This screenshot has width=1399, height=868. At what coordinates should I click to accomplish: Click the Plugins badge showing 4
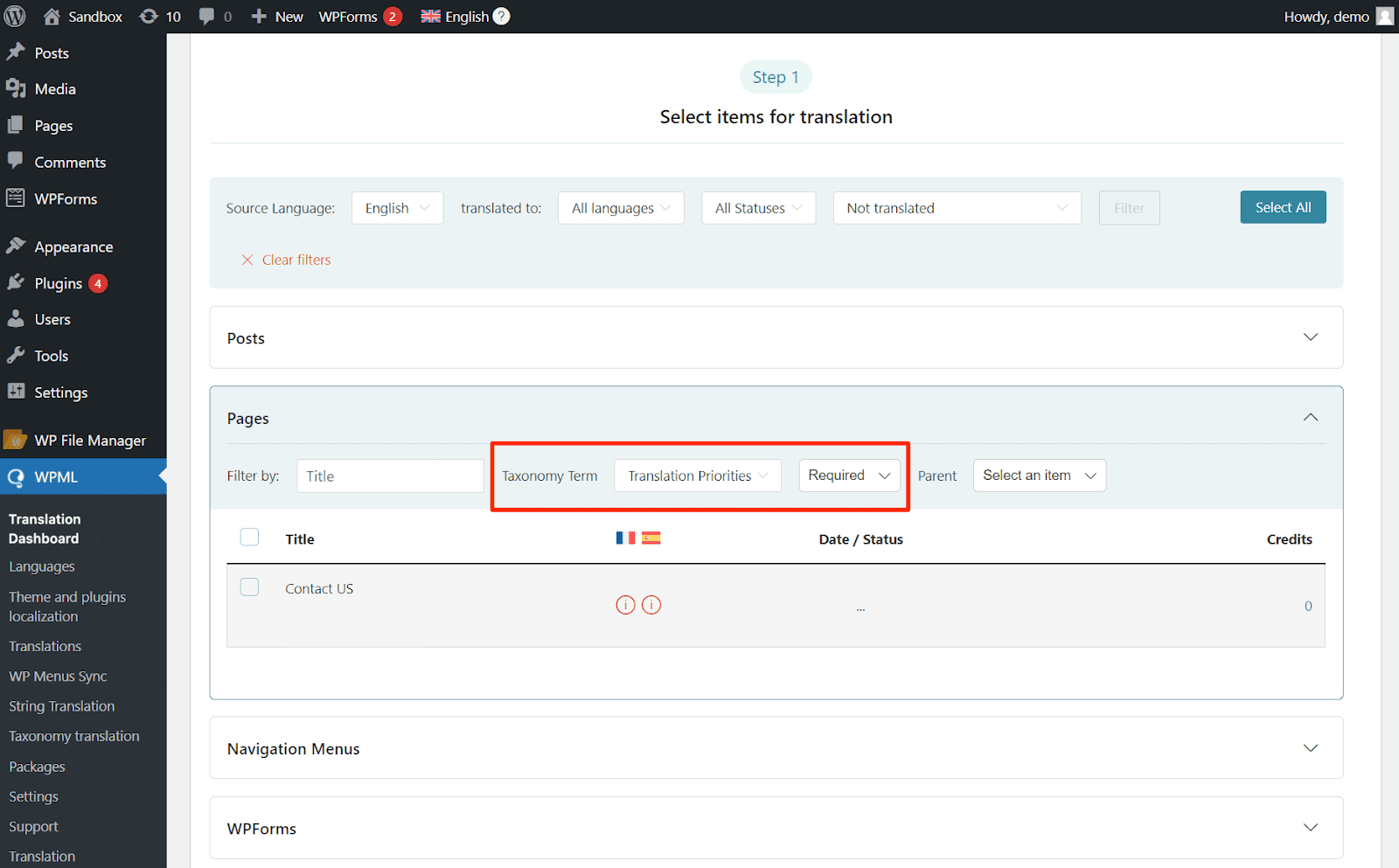[x=98, y=283]
